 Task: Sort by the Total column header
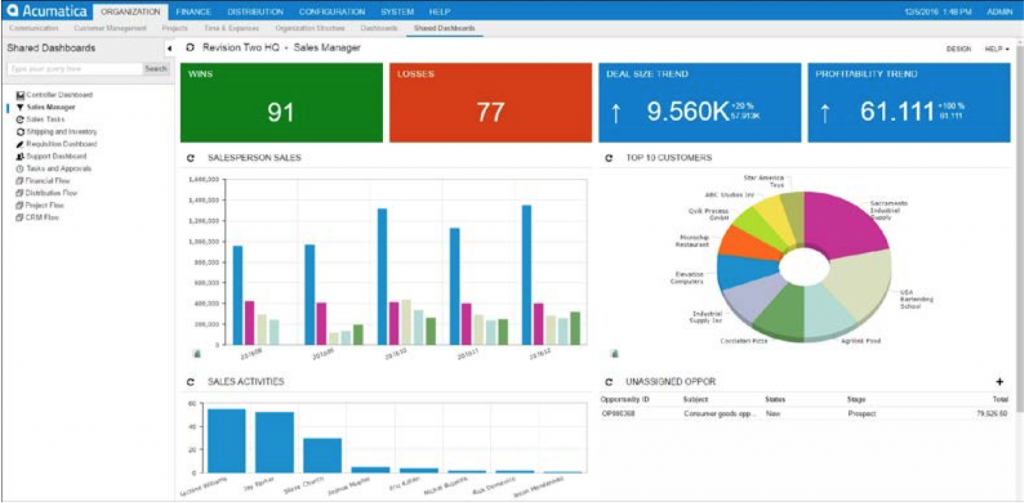tap(999, 399)
